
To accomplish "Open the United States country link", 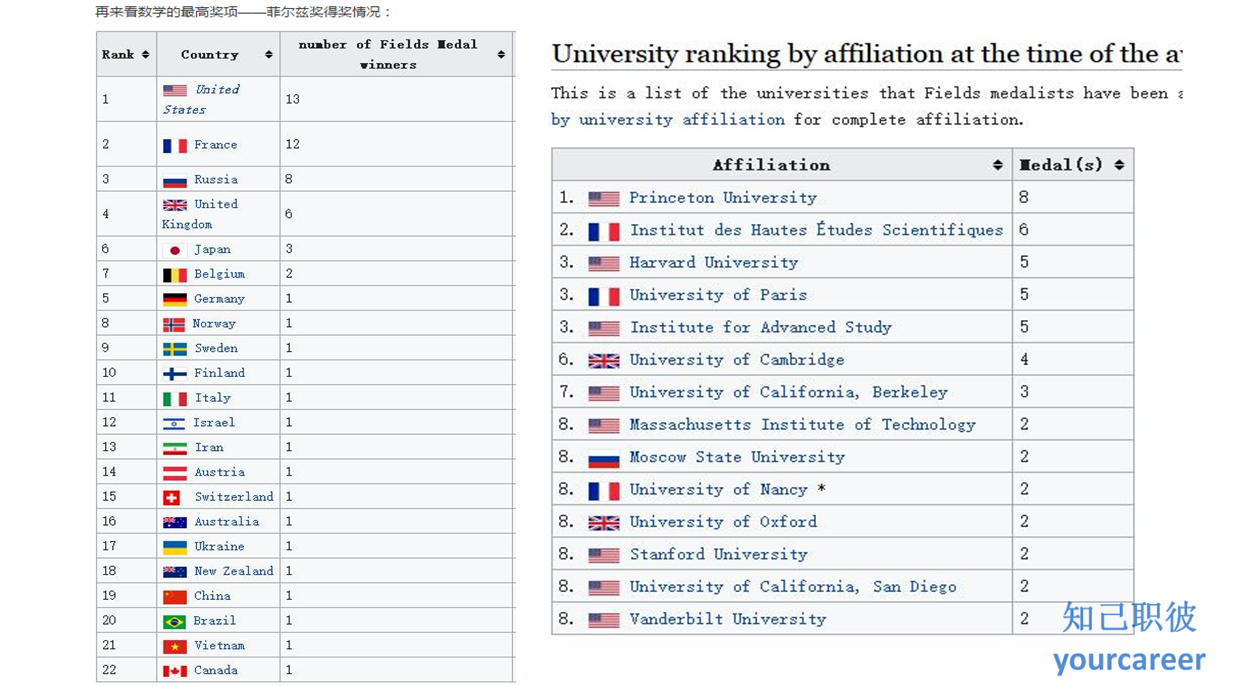I will click(x=201, y=99).
